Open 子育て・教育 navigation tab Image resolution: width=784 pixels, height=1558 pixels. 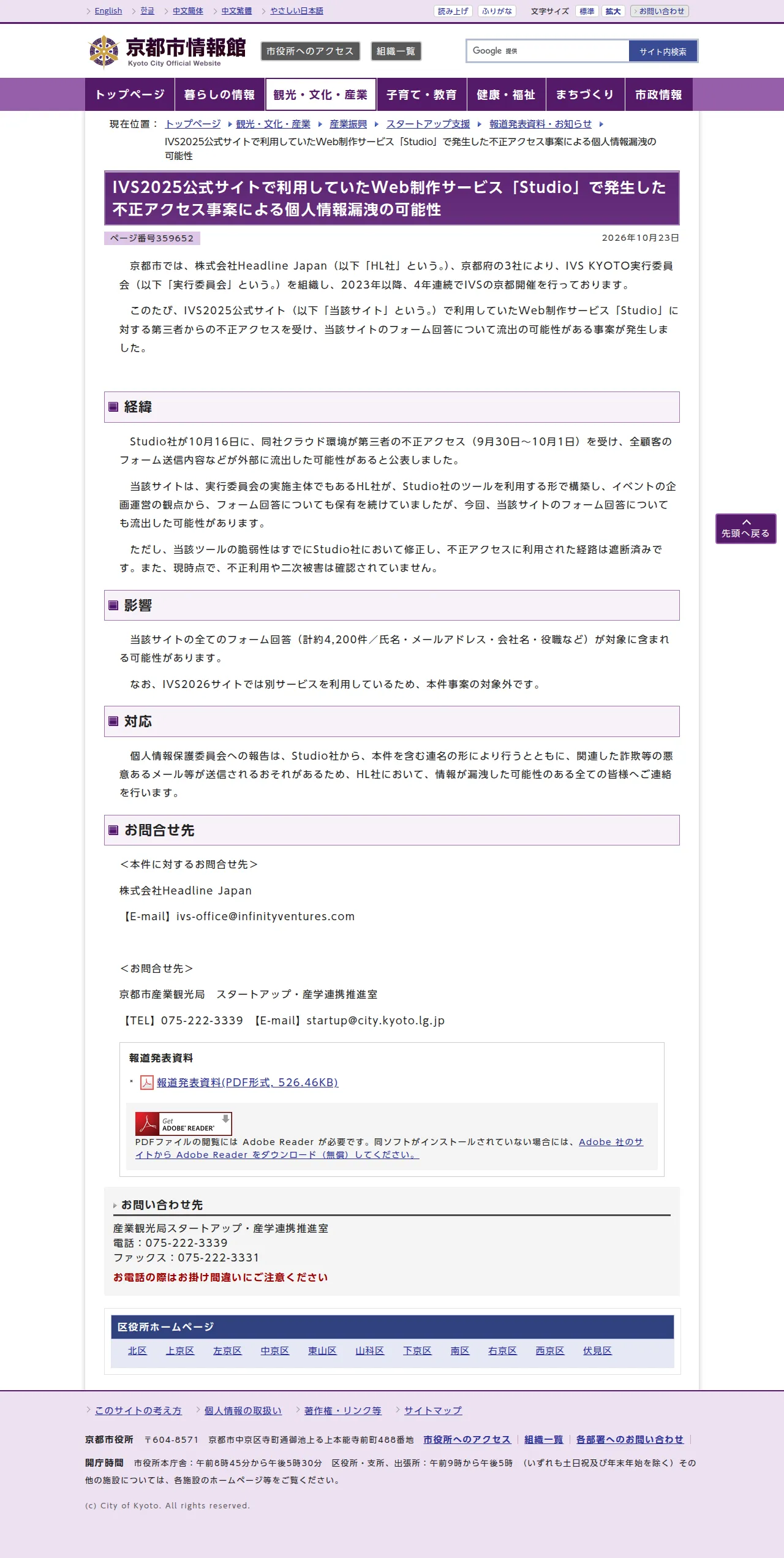point(421,94)
